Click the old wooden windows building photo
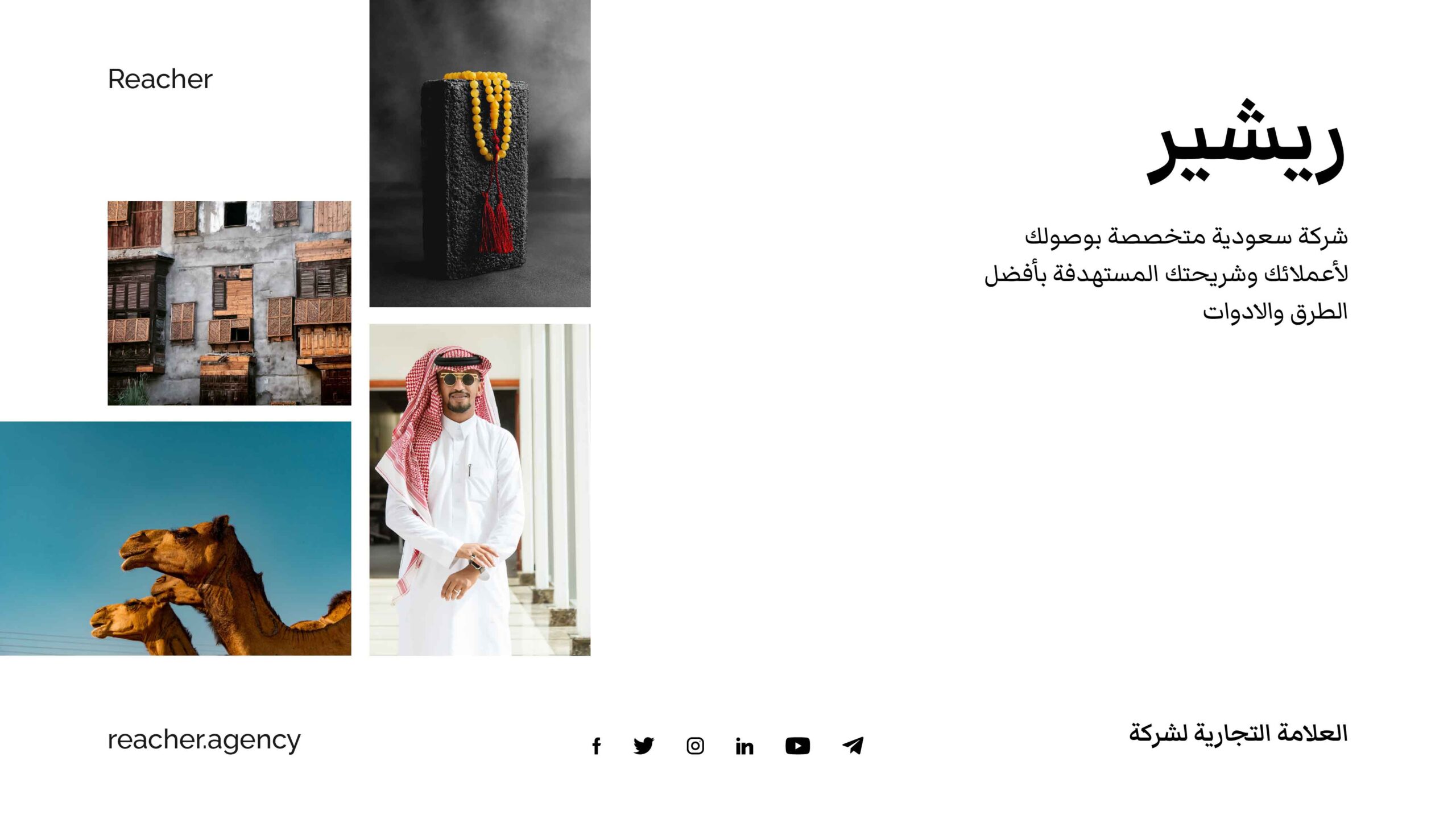This screenshot has width=1456, height=819. 229,303
